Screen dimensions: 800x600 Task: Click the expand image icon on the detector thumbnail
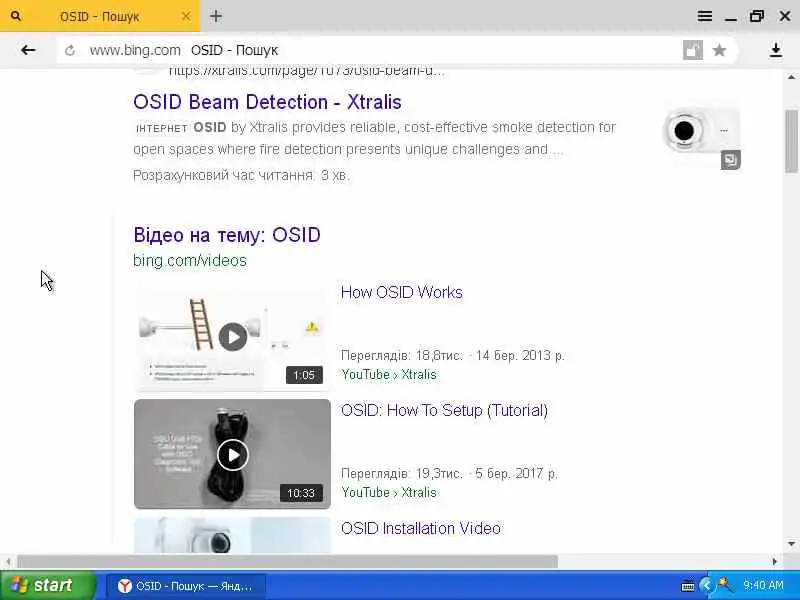pos(731,160)
